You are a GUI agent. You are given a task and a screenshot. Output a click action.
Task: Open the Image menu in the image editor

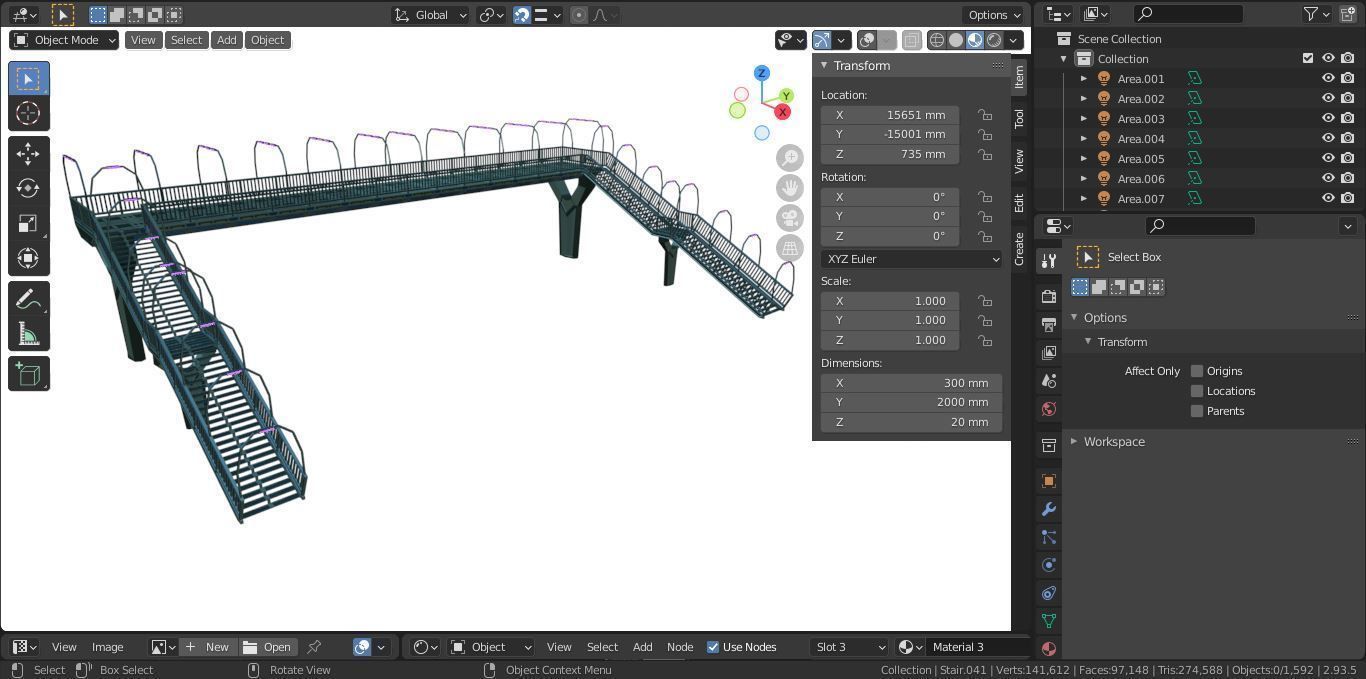pos(107,647)
